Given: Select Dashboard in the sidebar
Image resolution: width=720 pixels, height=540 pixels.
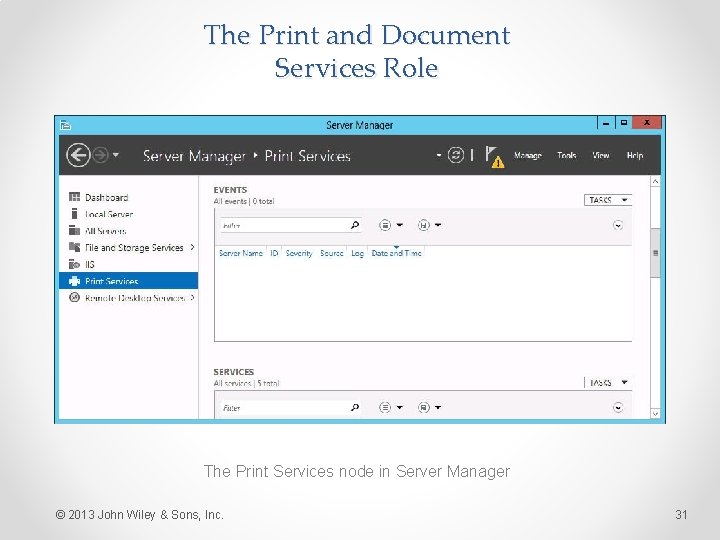Looking at the screenshot, I should pos(129,197).
